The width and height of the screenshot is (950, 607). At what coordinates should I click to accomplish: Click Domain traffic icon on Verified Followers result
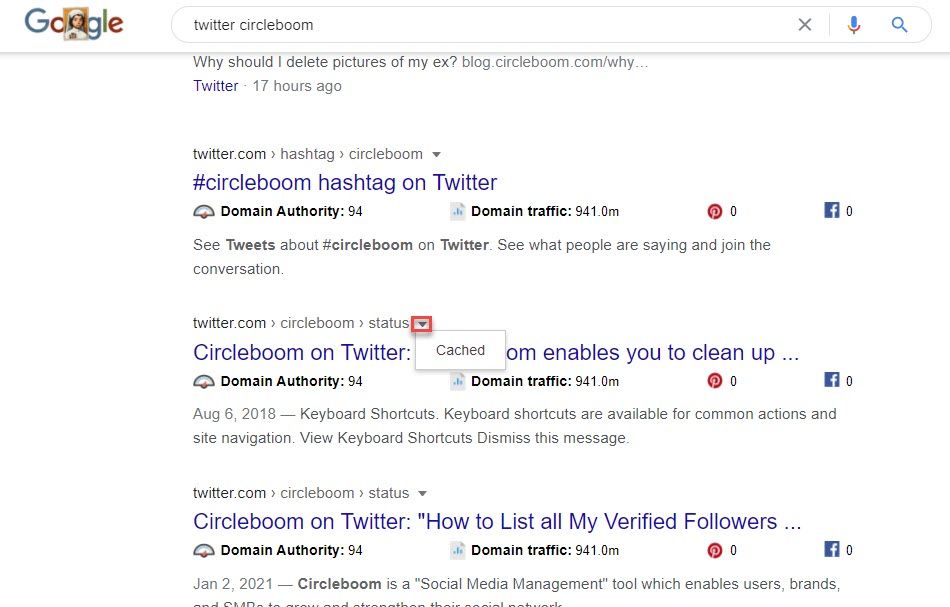458,550
